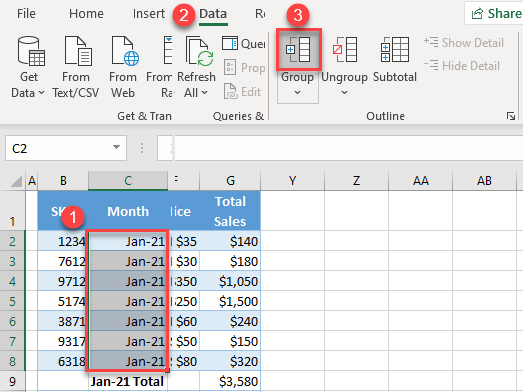
Task: Click the $150 sales cell
Action: click(230, 341)
